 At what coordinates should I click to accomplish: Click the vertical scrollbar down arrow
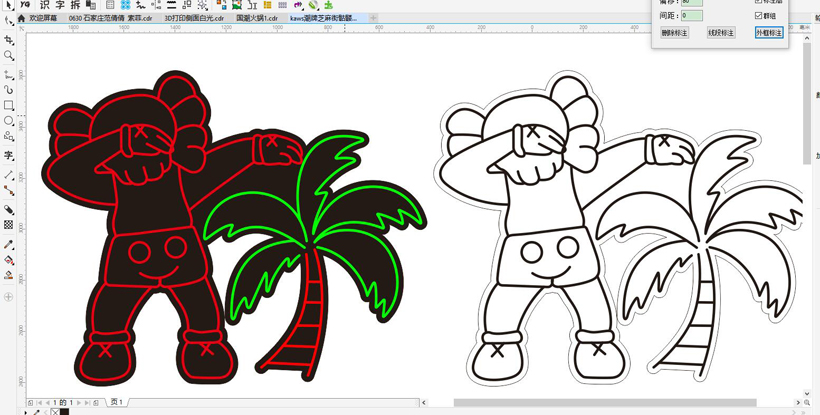807,393
